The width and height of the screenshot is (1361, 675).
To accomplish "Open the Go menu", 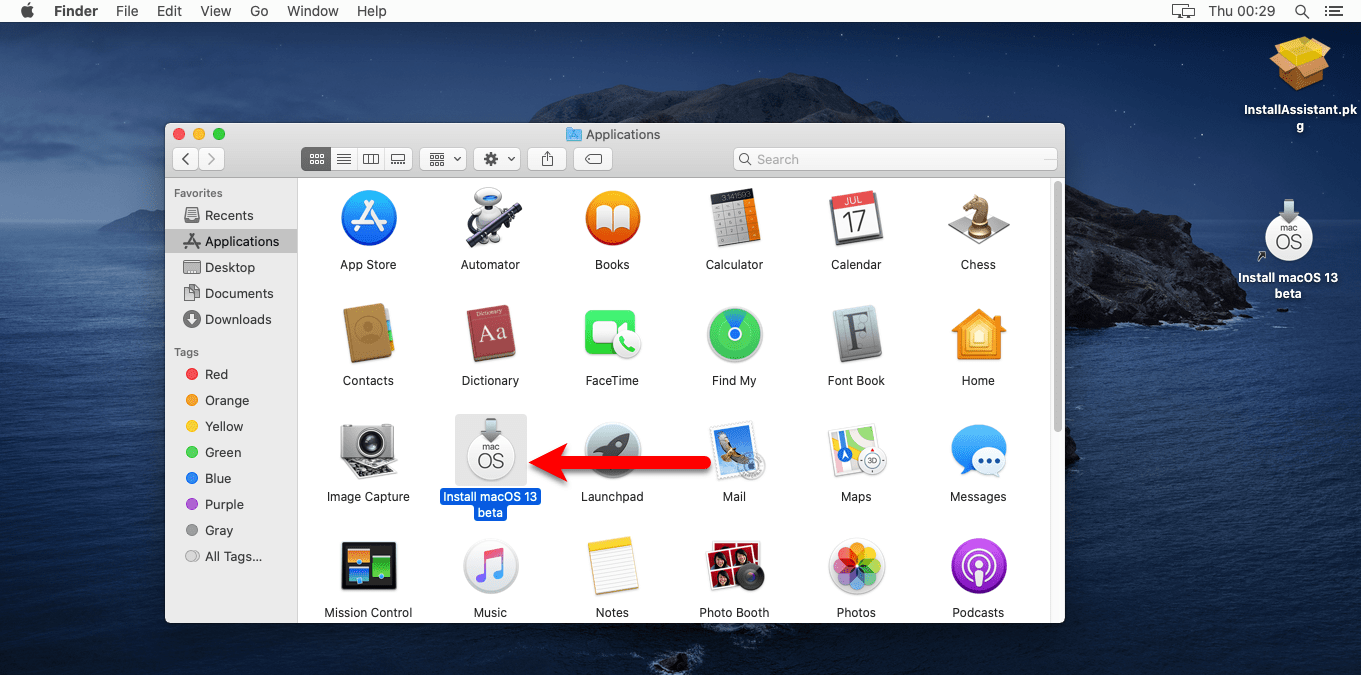I will [259, 11].
